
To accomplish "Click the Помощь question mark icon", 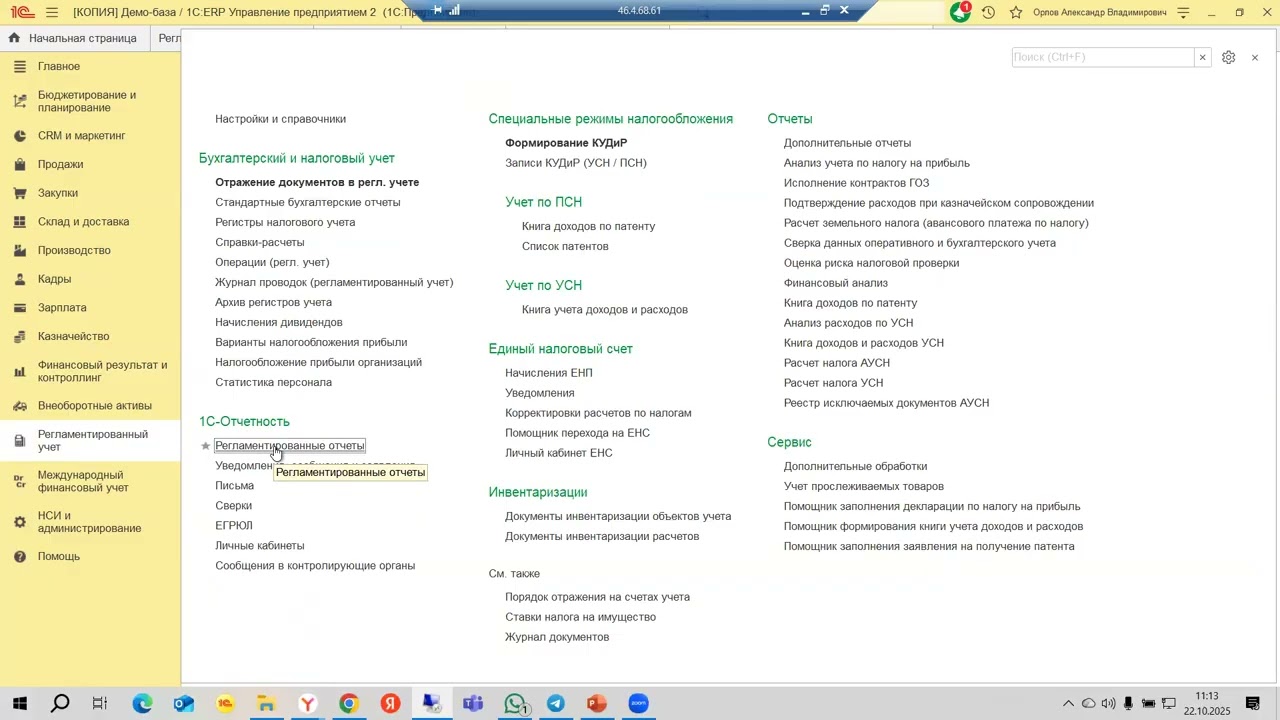I will point(19,556).
